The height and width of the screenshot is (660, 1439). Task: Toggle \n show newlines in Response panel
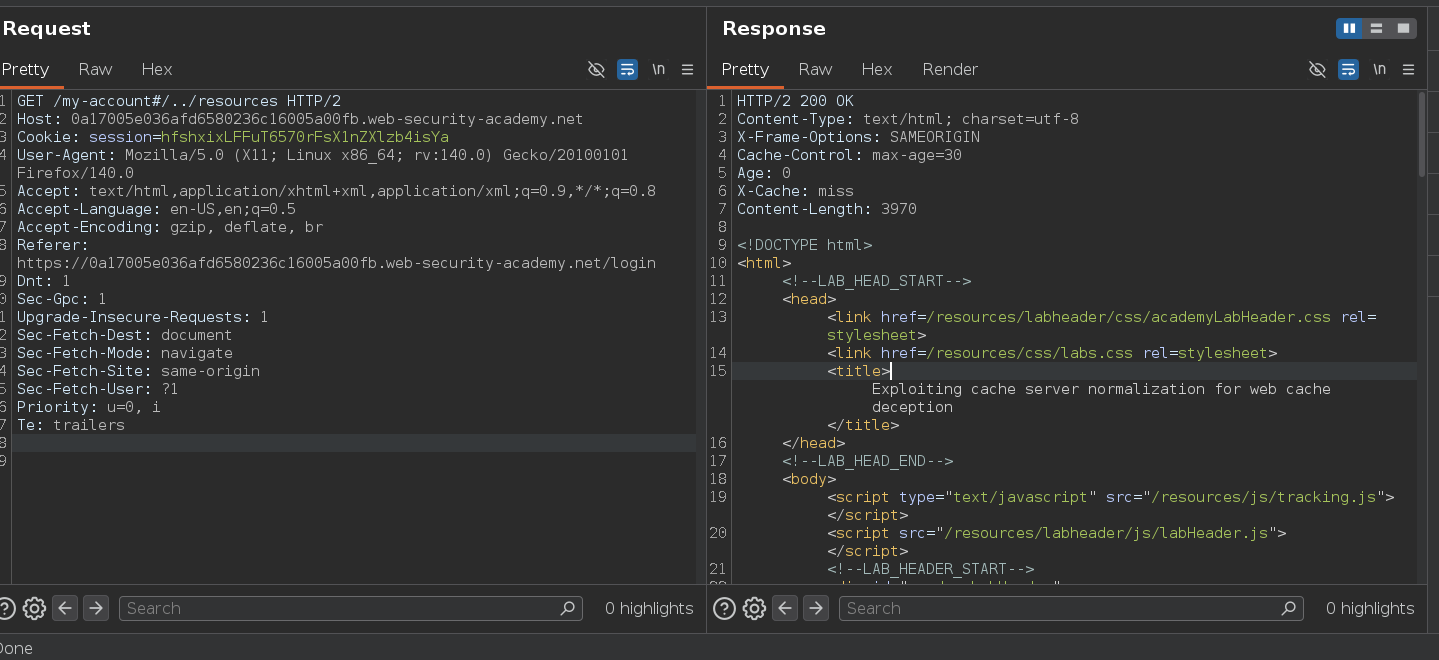tap(1380, 70)
